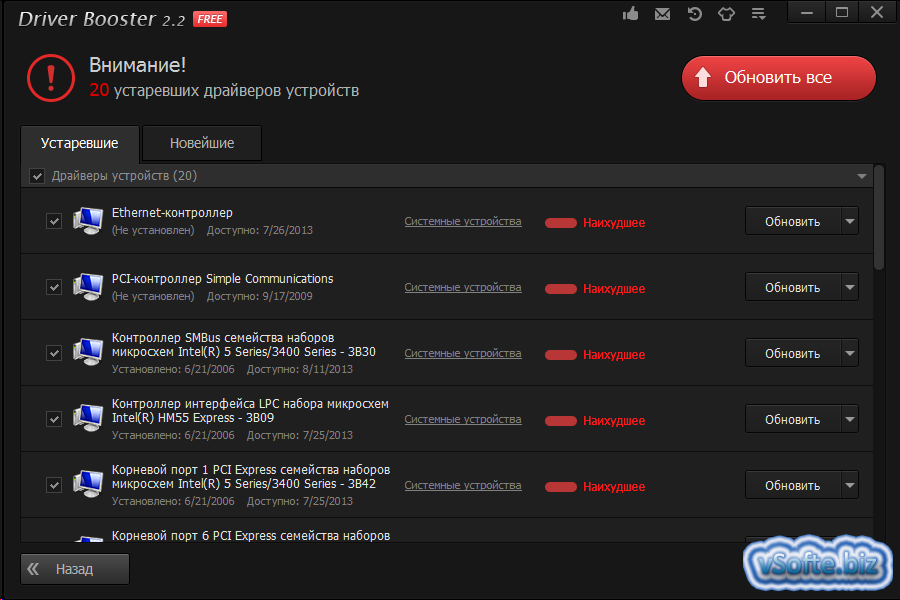The height and width of the screenshot is (600, 900).
Task: Click the thumbs-up like icon
Action: [x=630, y=13]
